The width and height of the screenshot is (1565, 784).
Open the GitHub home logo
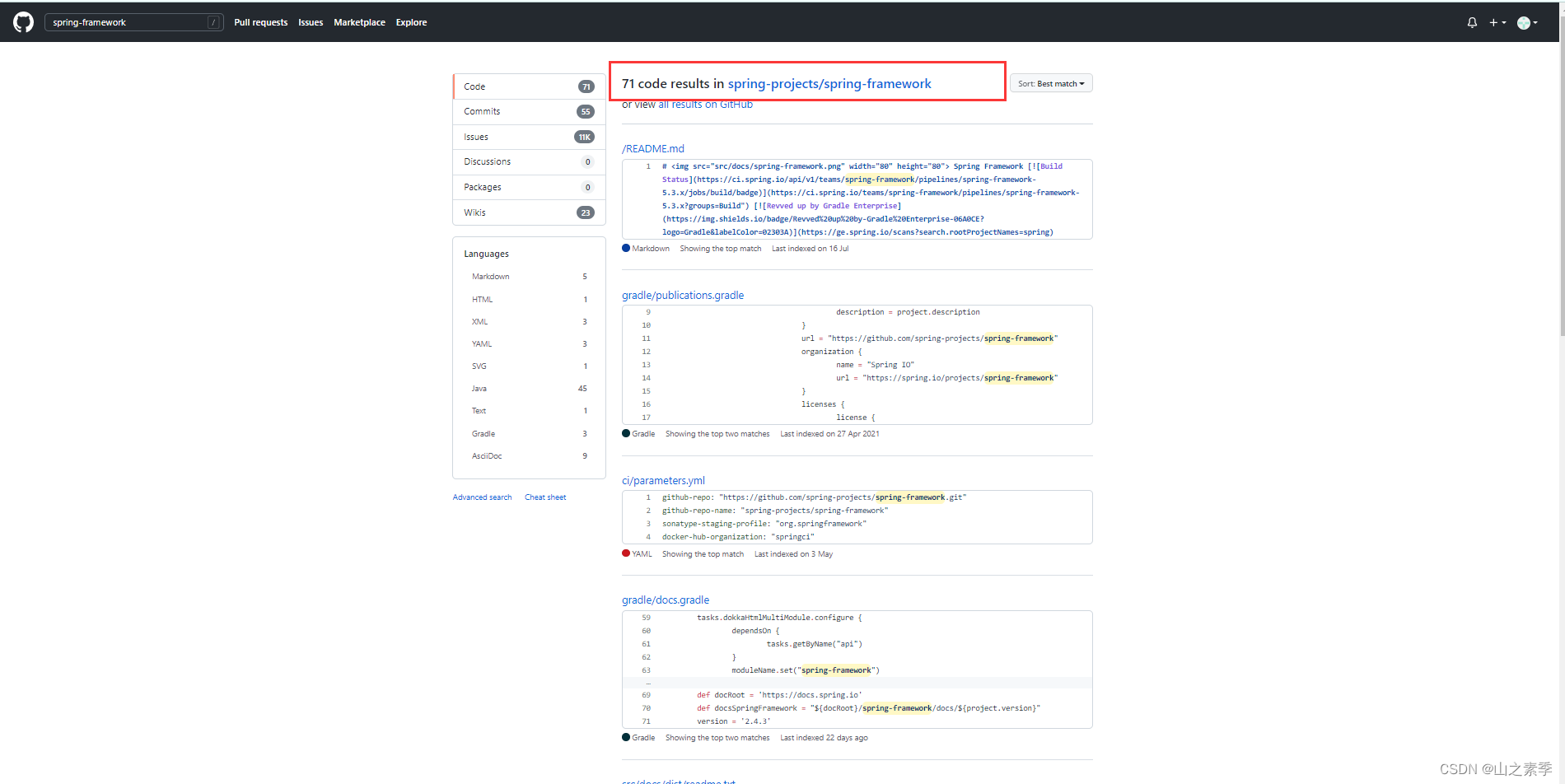23,22
